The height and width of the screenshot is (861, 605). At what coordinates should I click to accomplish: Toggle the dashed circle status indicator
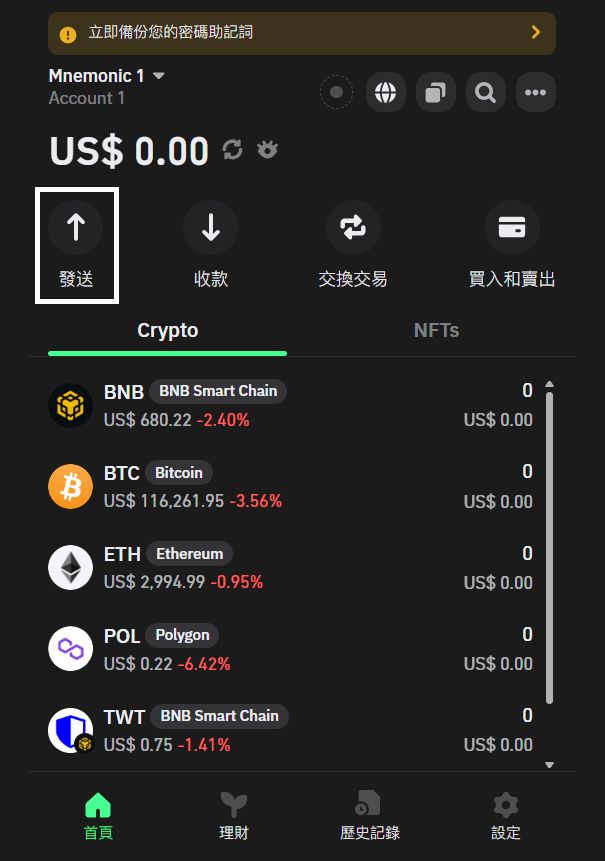click(x=337, y=92)
